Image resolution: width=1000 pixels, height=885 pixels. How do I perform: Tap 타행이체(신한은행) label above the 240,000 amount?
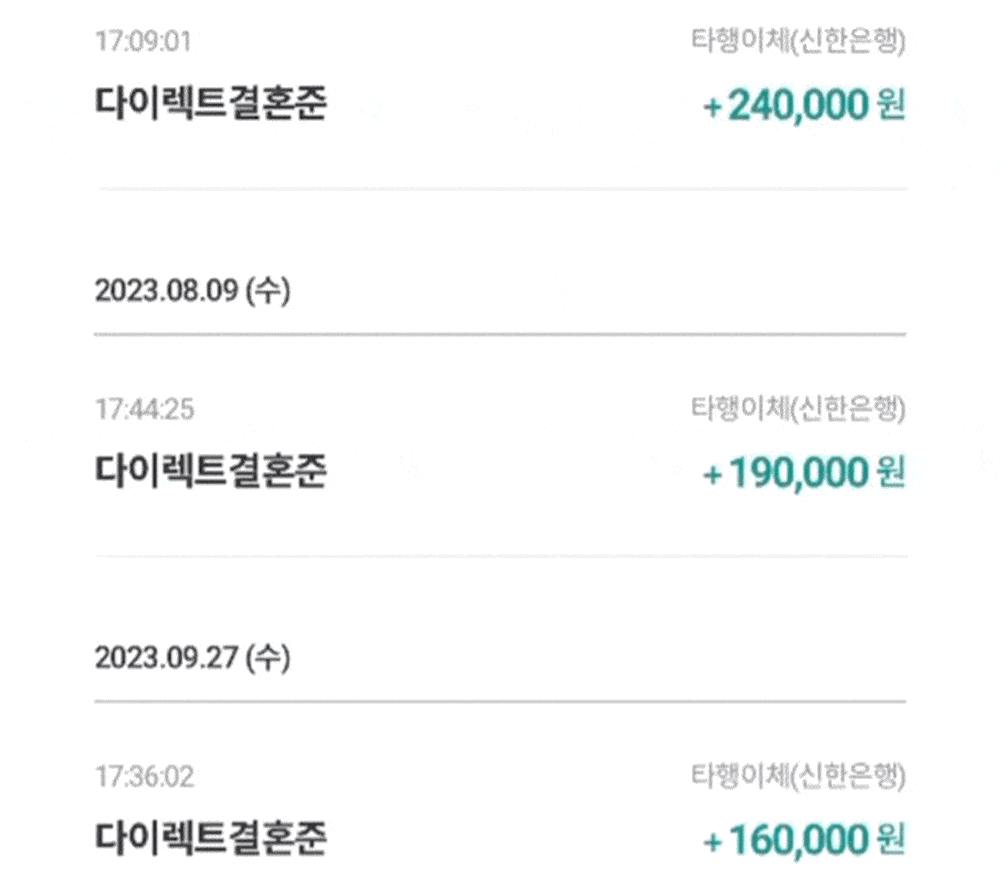point(799,42)
